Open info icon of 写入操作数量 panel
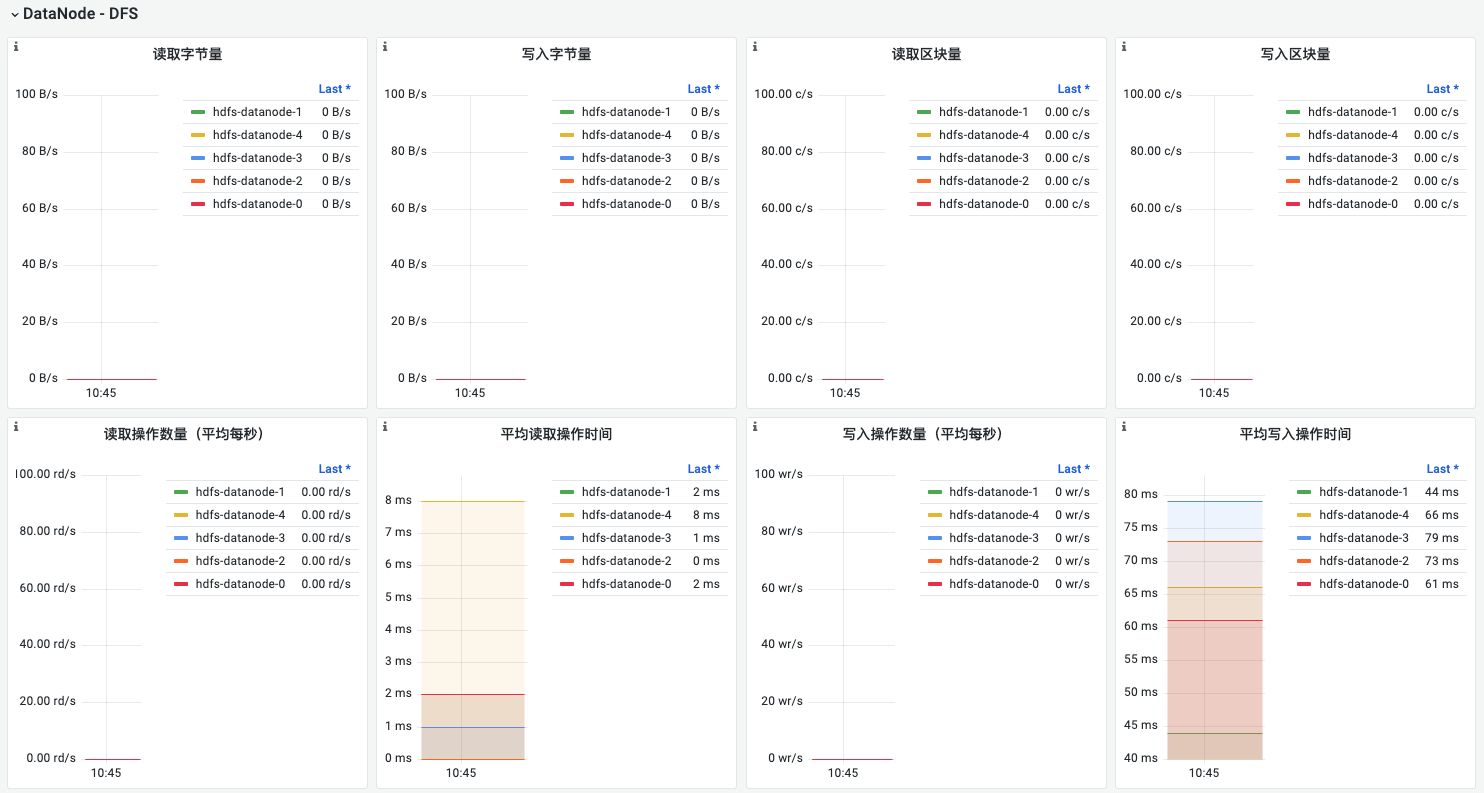 click(755, 427)
